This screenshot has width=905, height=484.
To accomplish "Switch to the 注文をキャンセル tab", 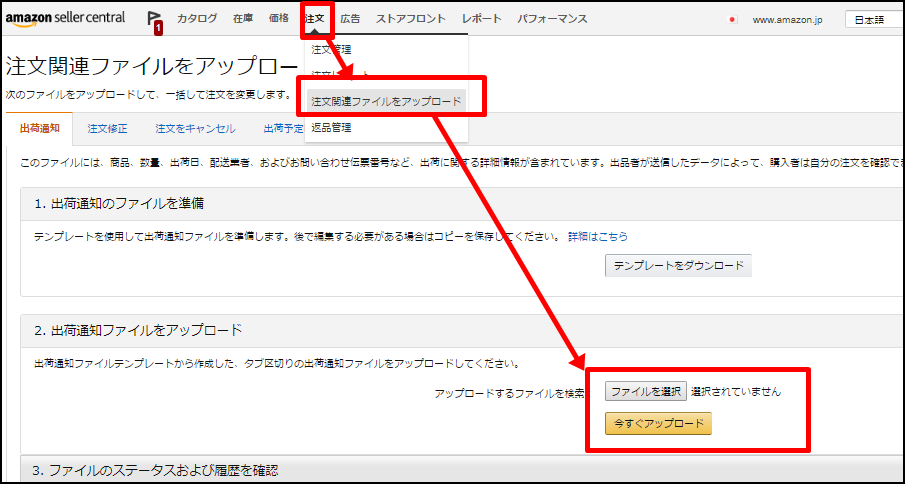I will tap(195, 129).
